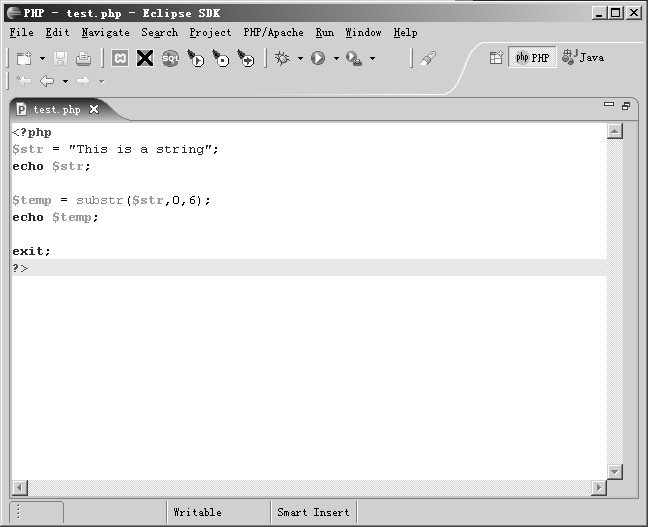The height and width of the screenshot is (527, 648).
Task: Click the pencil marker toolbar icon
Action: pos(428,58)
